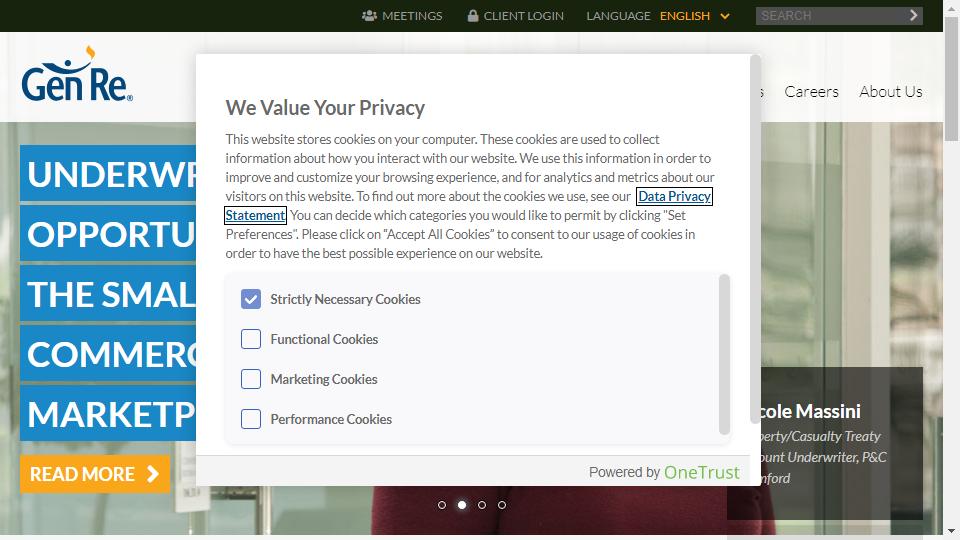Toggle the Strictly Necessary Cookies checkbox
This screenshot has width=960, height=540.
pos(251,299)
